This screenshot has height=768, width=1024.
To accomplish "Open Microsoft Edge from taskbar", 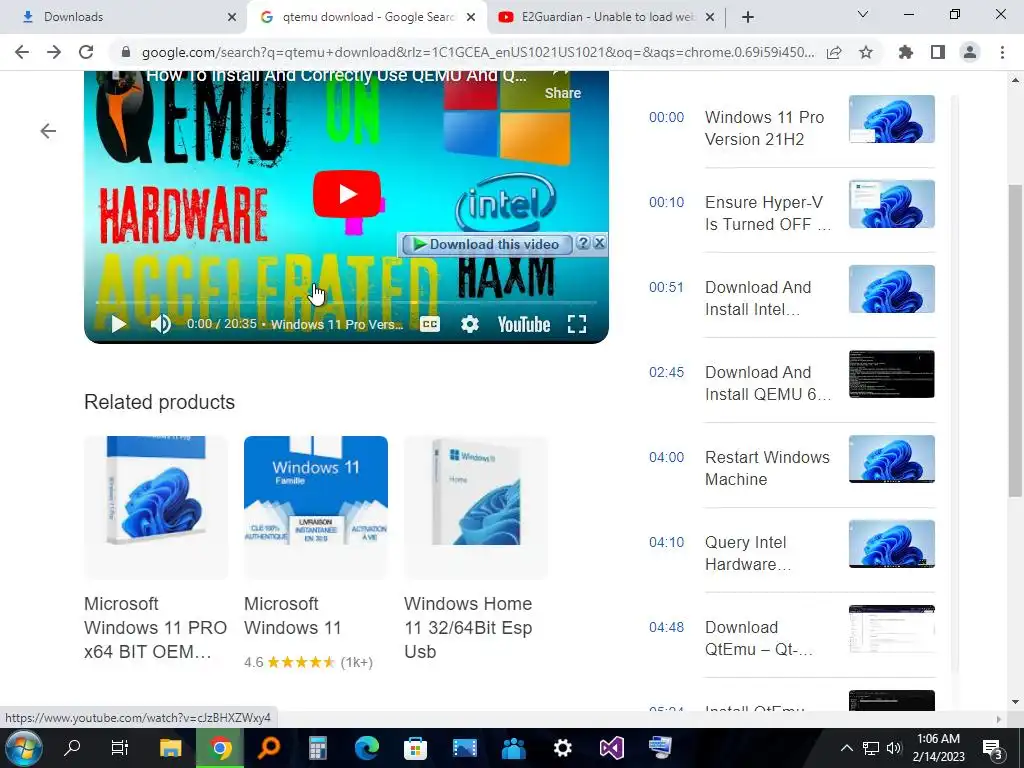I will pos(367,748).
